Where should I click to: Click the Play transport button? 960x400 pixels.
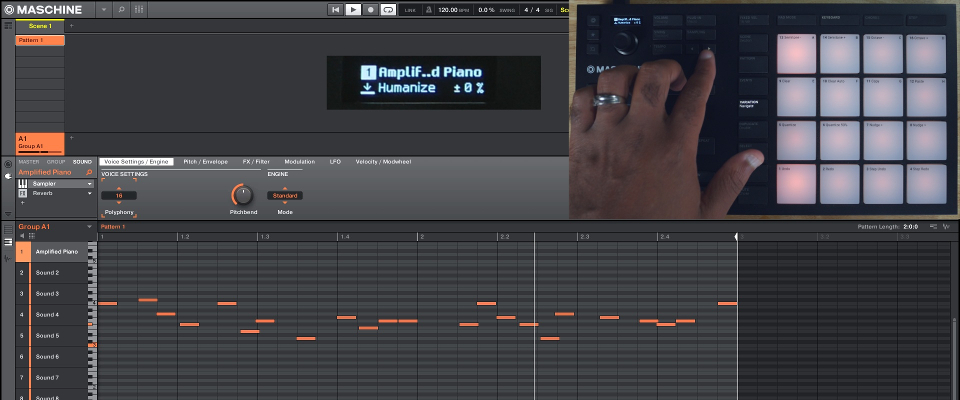[x=353, y=10]
